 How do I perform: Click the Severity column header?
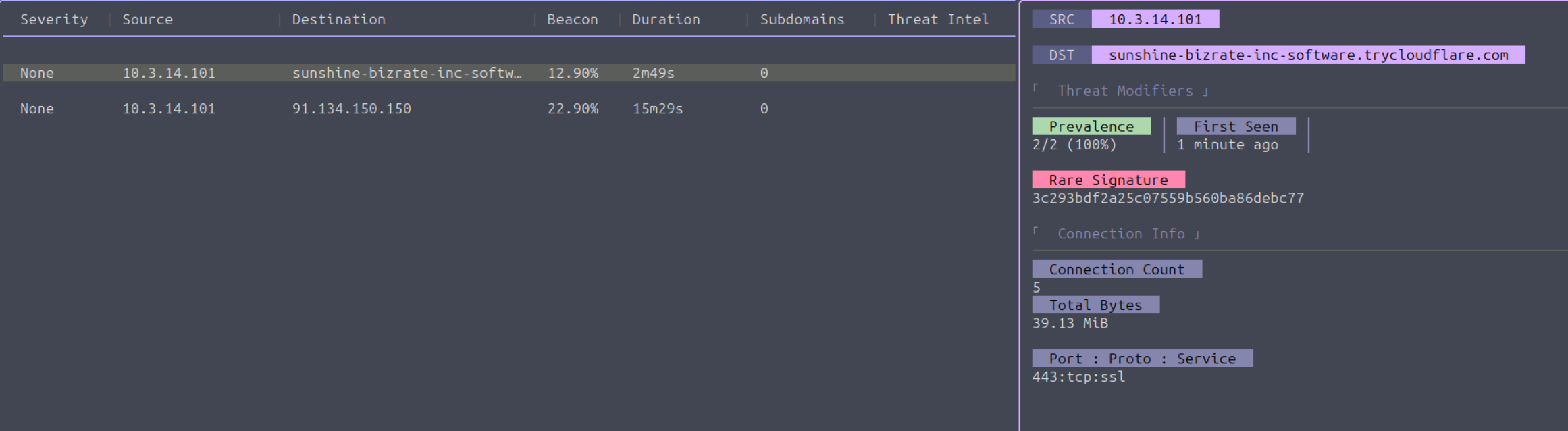[54, 20]
